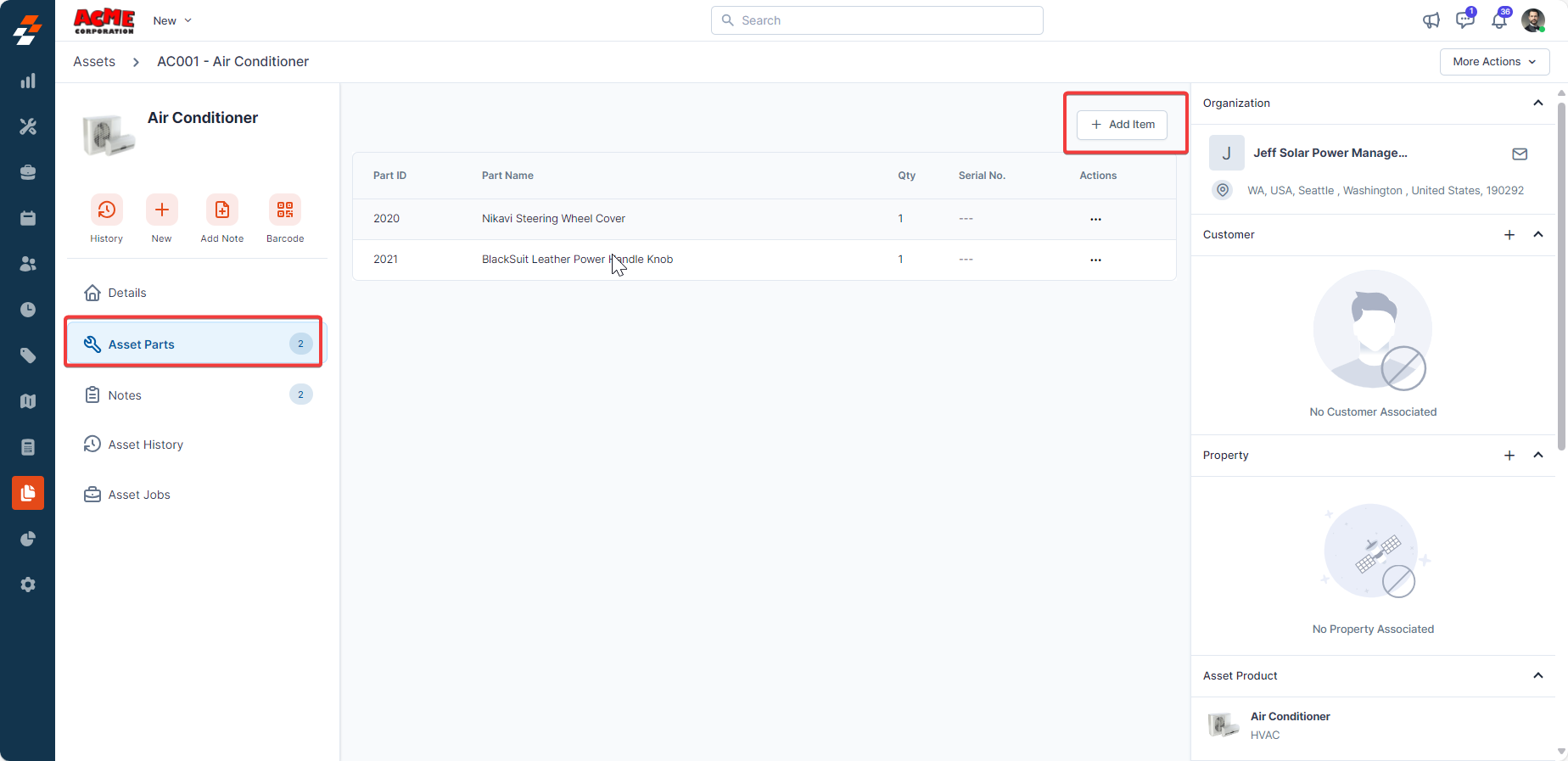1568x761 pixels.
Task: Click the Search input field
Action: click(x=876, y=20)
